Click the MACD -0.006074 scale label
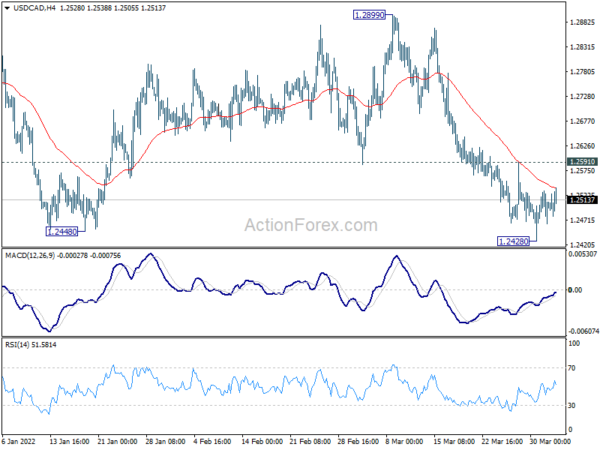This screenshot has width=600, height=450. click(x=583, y=331)
